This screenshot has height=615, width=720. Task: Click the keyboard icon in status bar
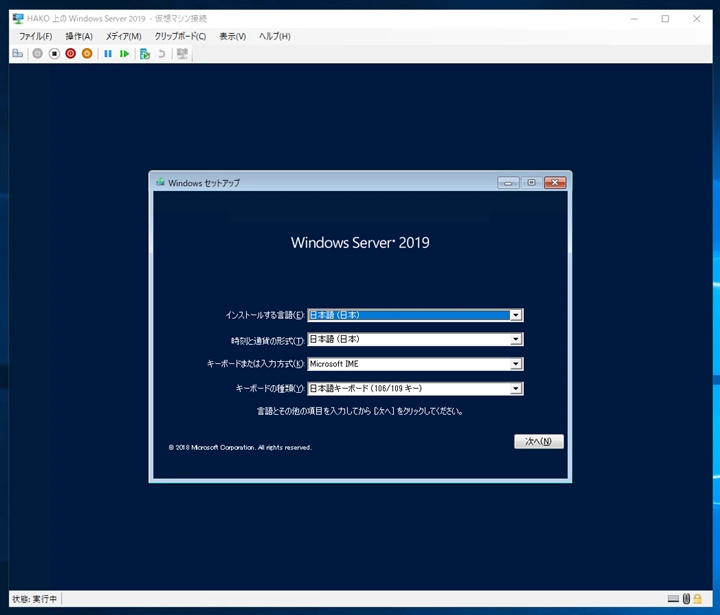click(673, 598)
